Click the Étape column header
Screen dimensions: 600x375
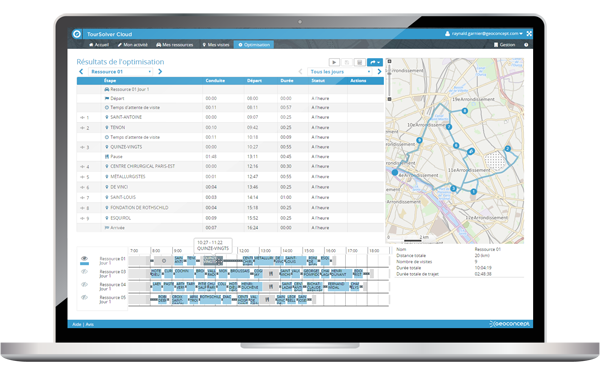[110, 81]
